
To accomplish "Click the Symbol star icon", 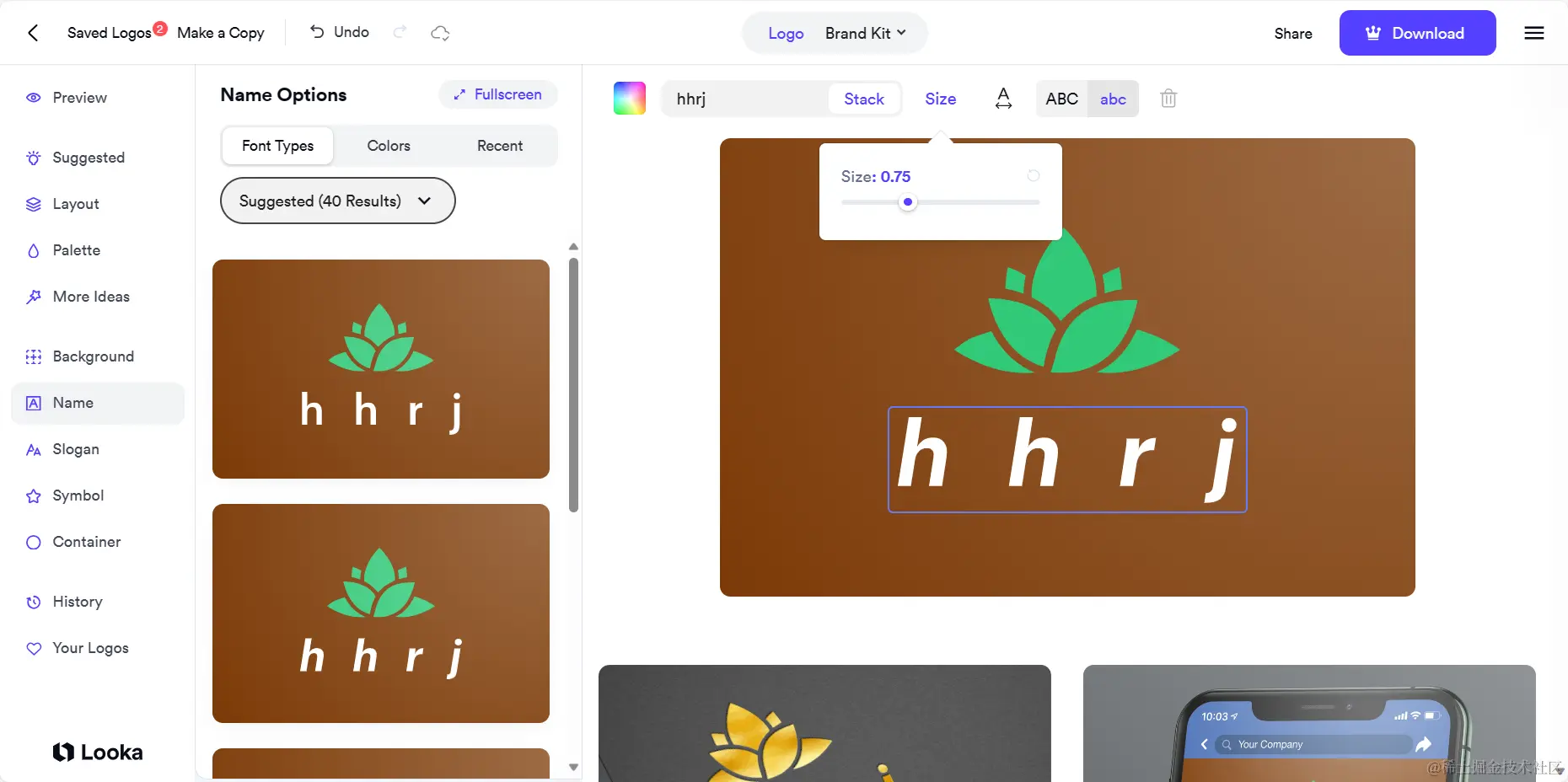I will [34, 496].
